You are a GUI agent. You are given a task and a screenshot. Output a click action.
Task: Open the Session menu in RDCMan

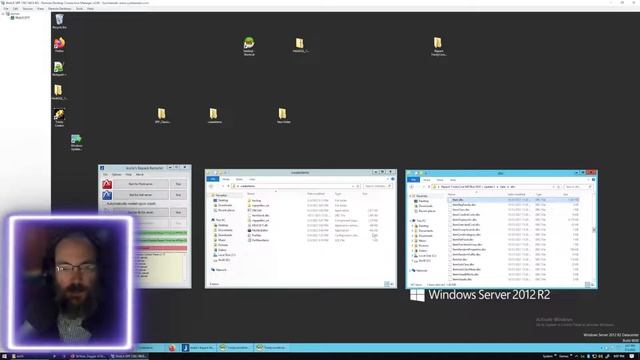pyautogui.click(x=27, y=8)
